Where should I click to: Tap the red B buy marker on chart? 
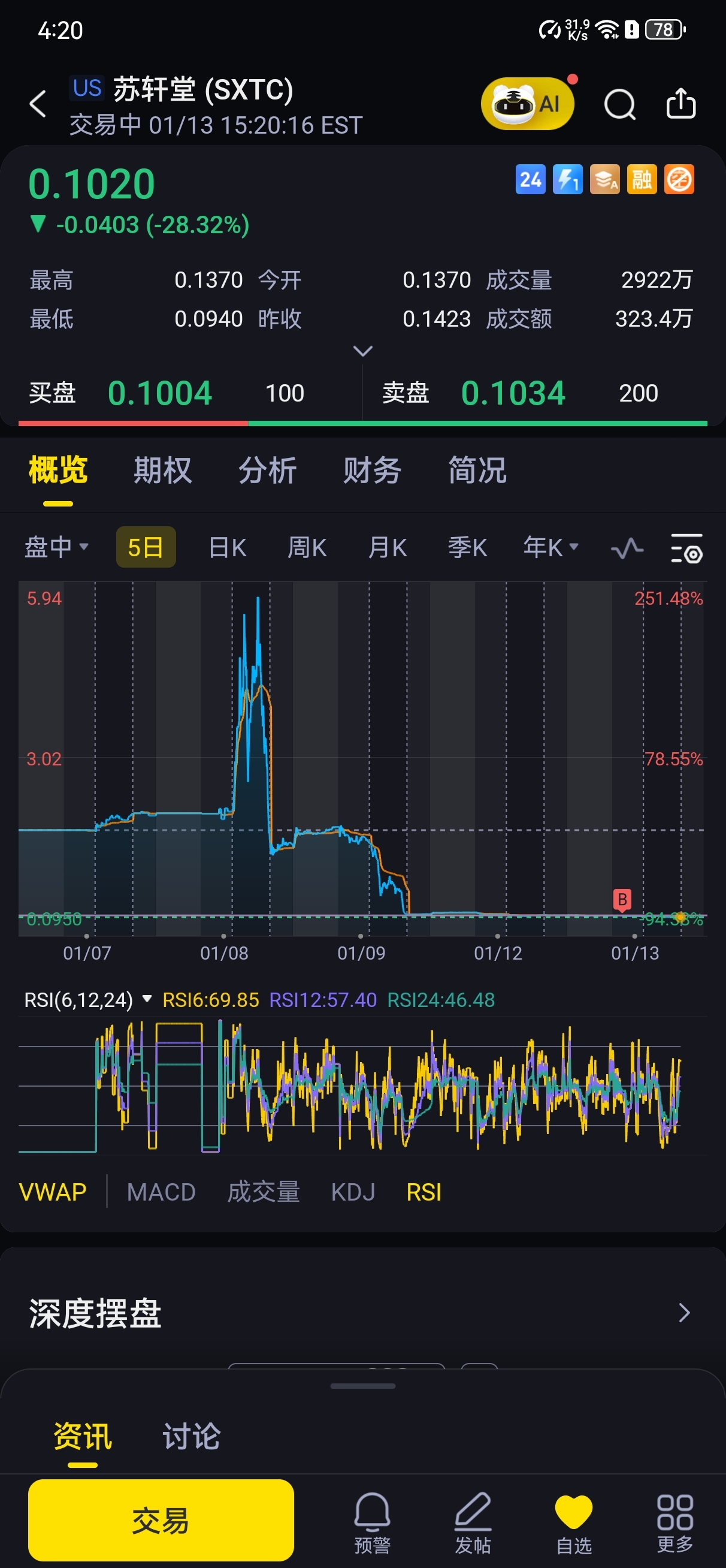[621, 900]
